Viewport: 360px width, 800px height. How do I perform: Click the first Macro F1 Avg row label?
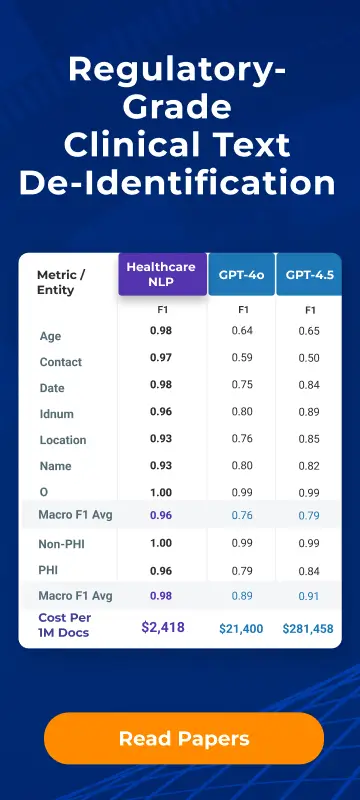(x=75, y=514)
